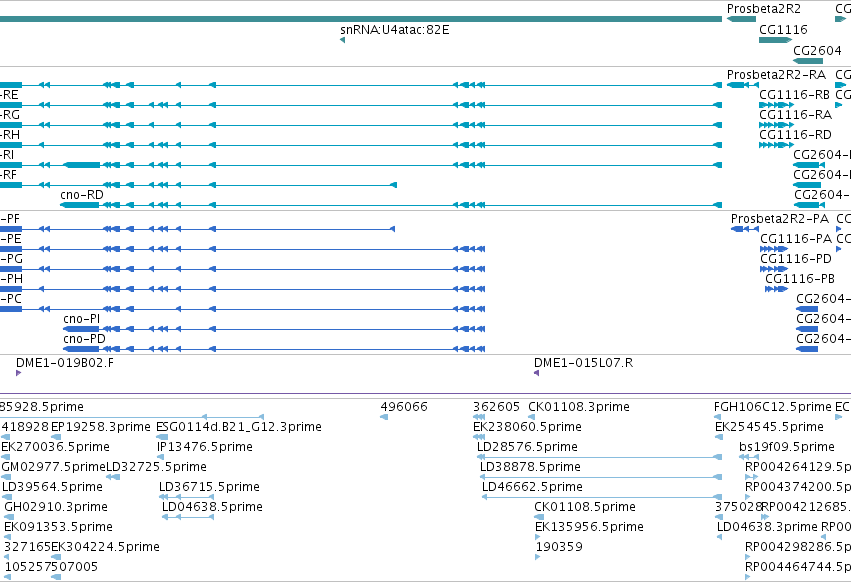Click the ESG0114d.B21_G12.3prime label

239,427
